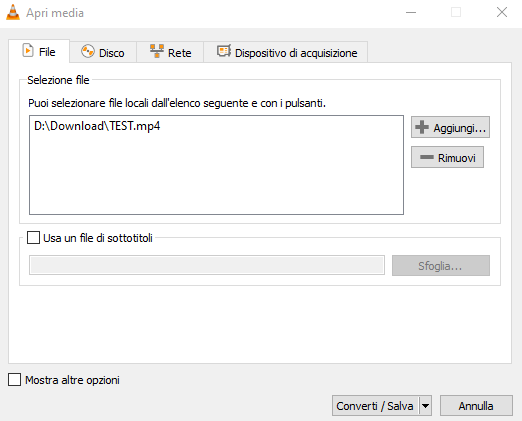Switch to the Disco tab
This screenshot has height=421, width=522.
(x=103, y=52)
